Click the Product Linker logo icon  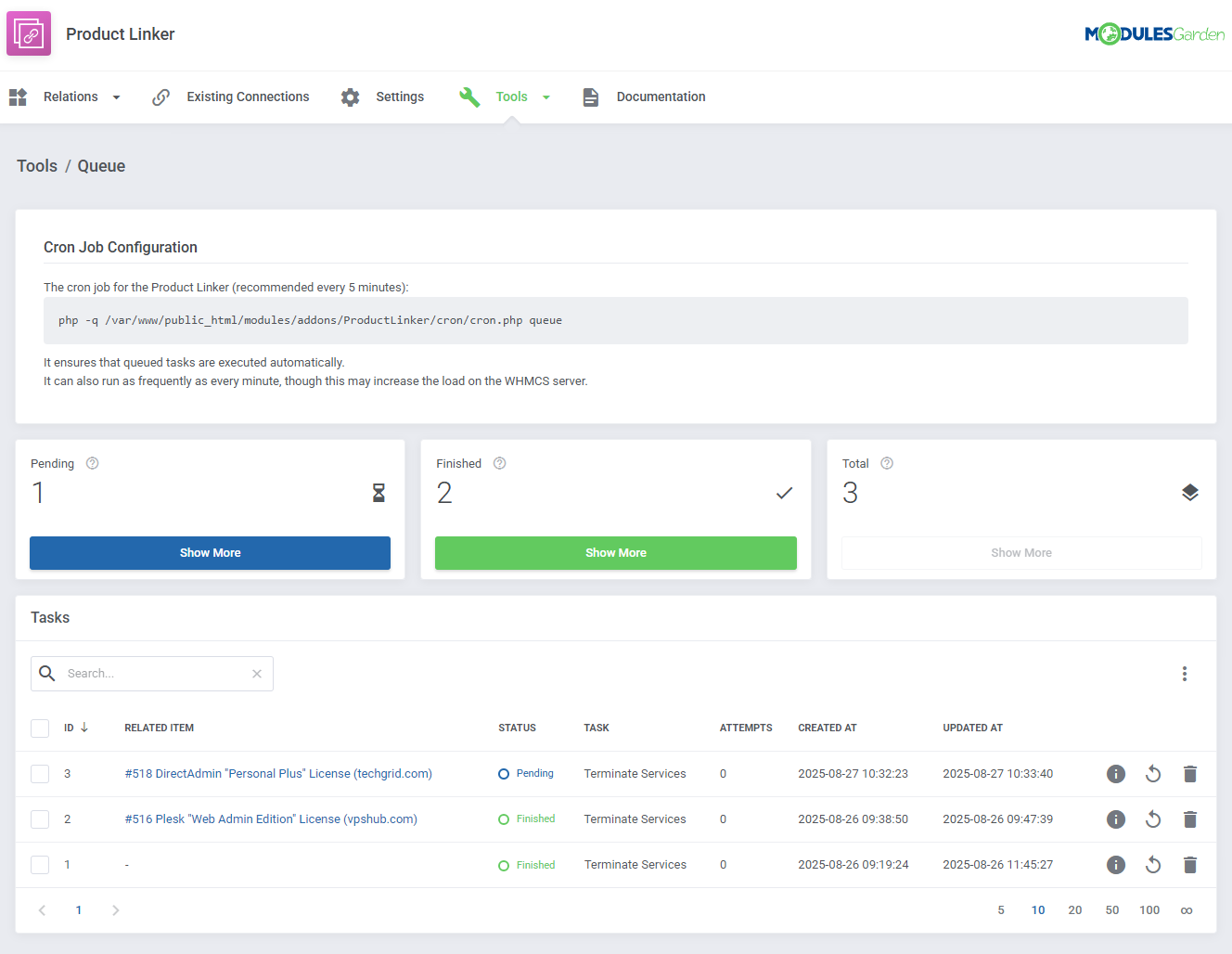(29, 34)
